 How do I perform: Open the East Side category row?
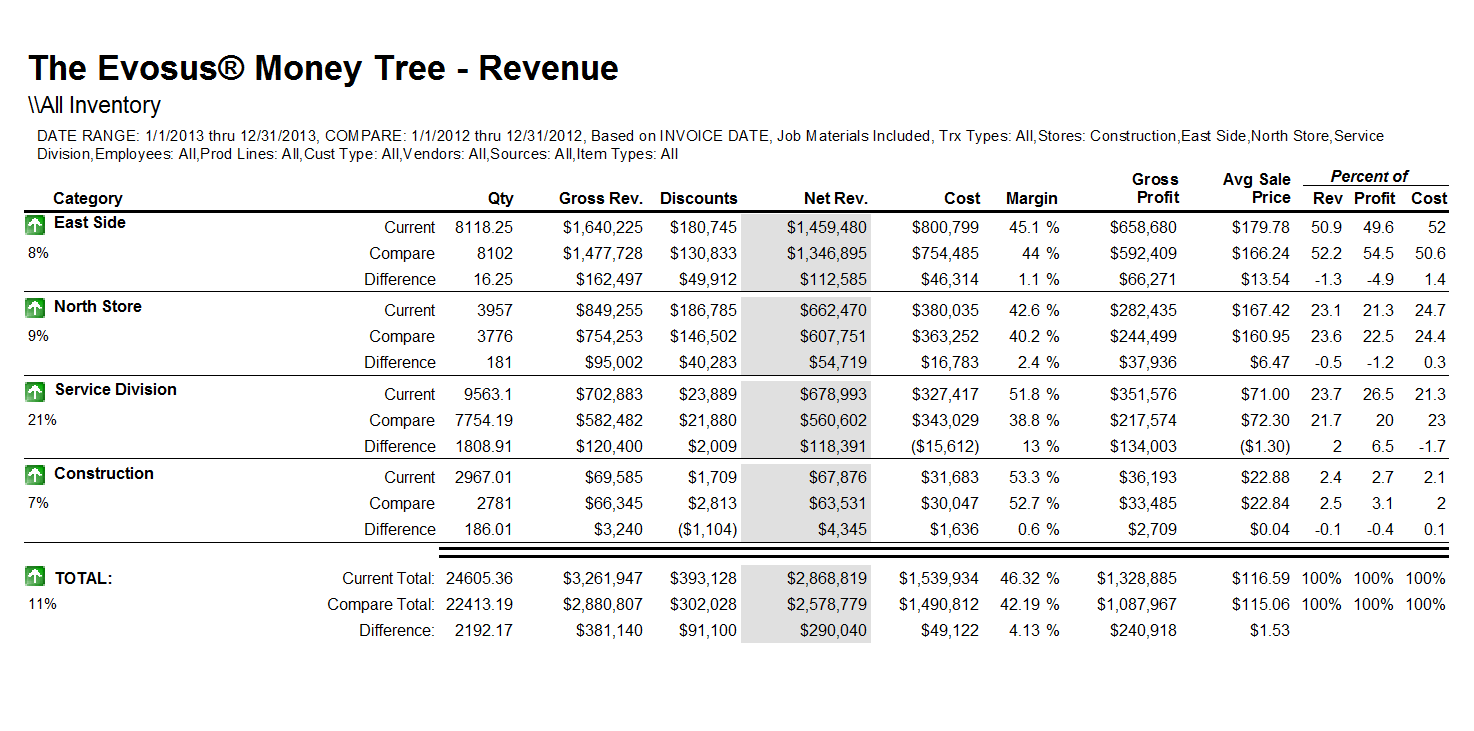(x=89, y=223)
